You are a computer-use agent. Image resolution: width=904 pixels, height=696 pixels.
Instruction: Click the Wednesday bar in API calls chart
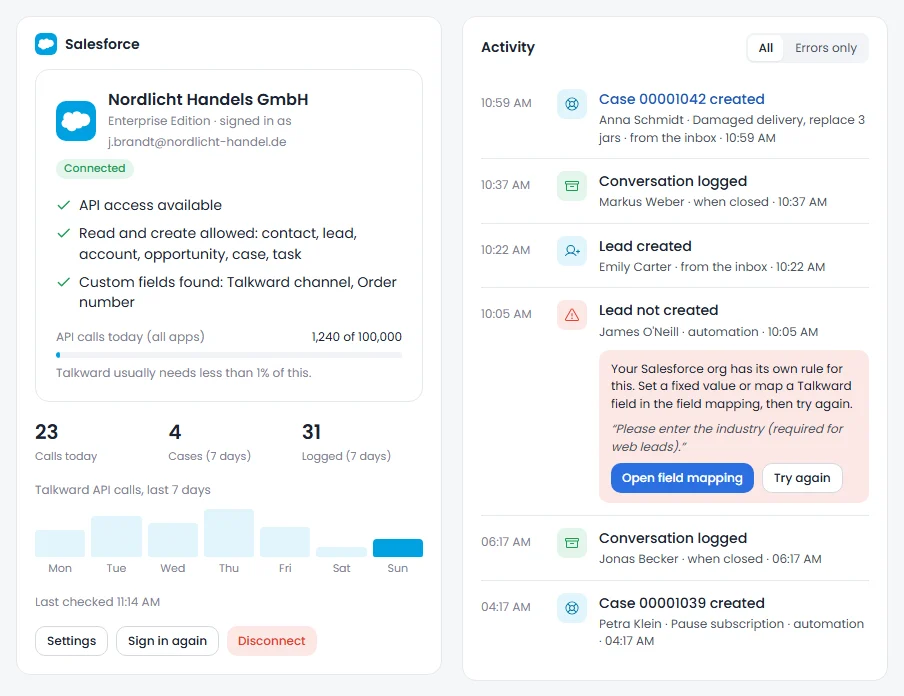(x=173, y=540)
